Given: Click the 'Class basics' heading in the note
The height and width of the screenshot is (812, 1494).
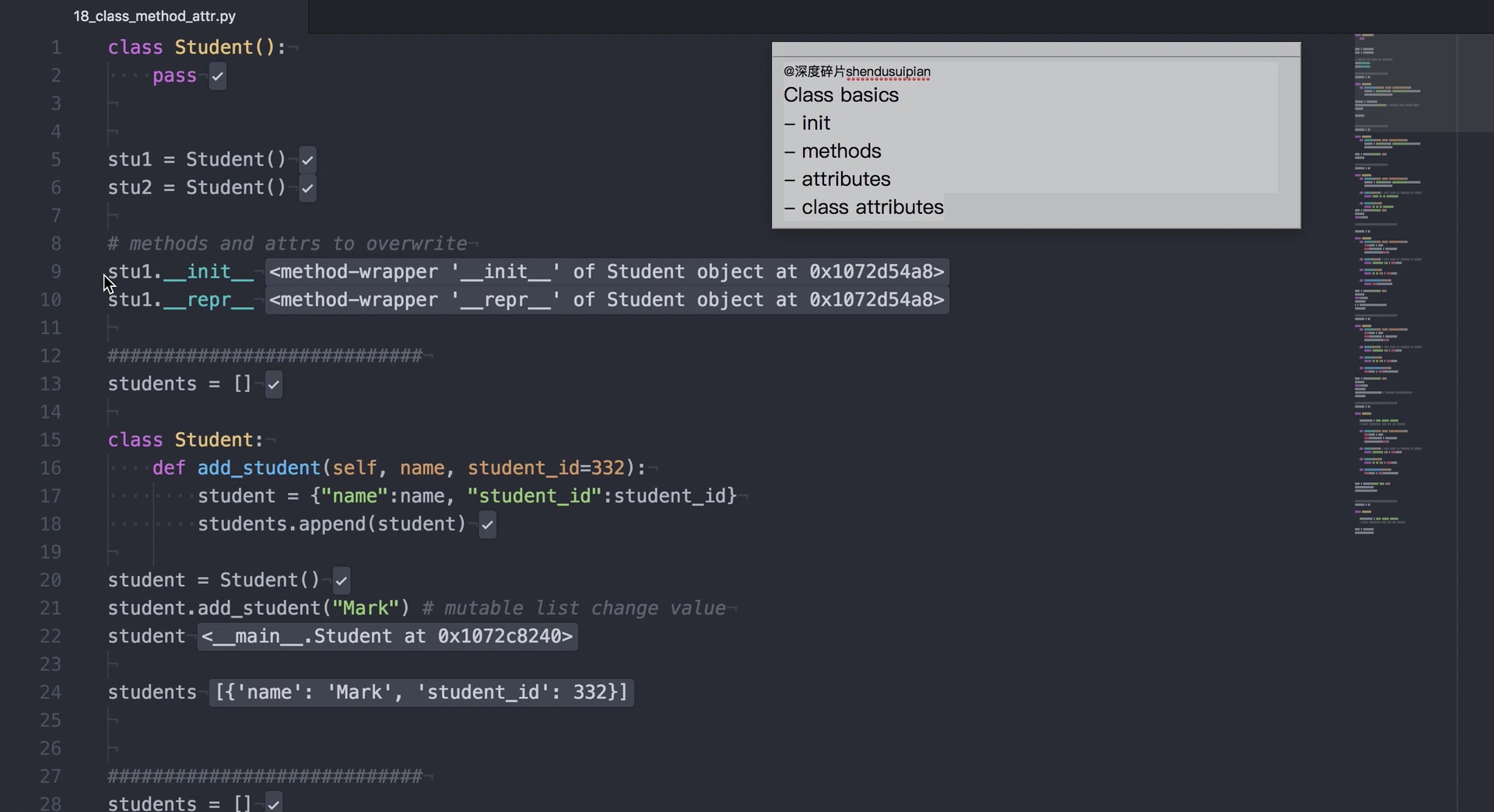Looking at the screenshot, I should (x=840, y=96).
